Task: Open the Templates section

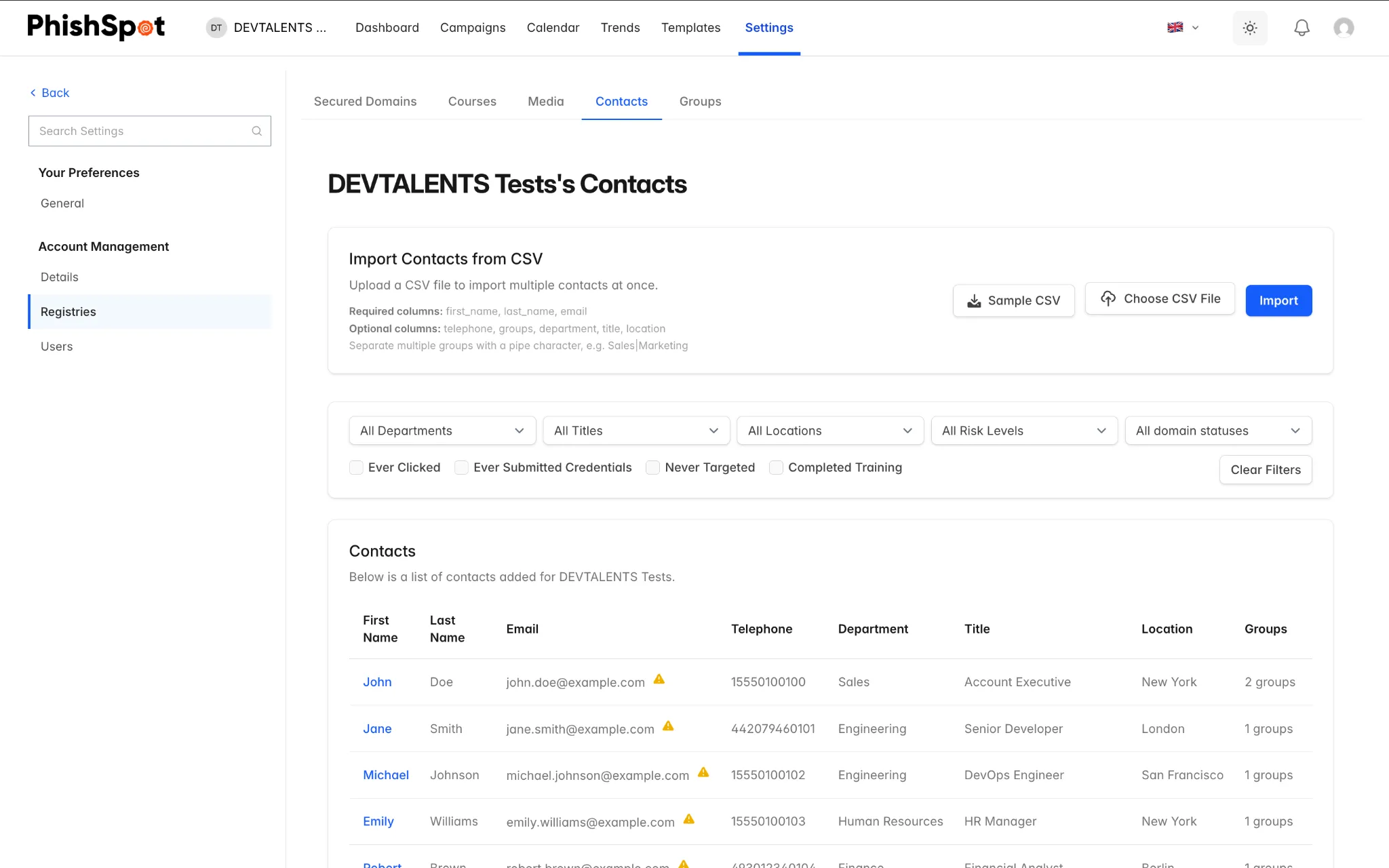Action: point(690,28)
